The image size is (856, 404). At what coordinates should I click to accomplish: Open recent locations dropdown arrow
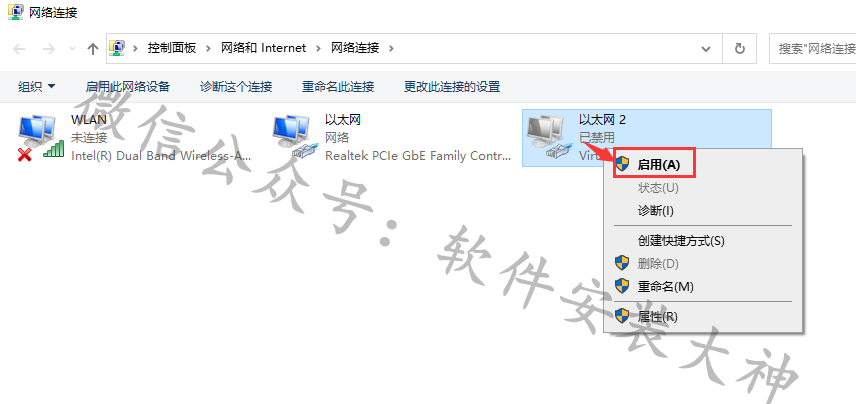(x=73, y=49)
